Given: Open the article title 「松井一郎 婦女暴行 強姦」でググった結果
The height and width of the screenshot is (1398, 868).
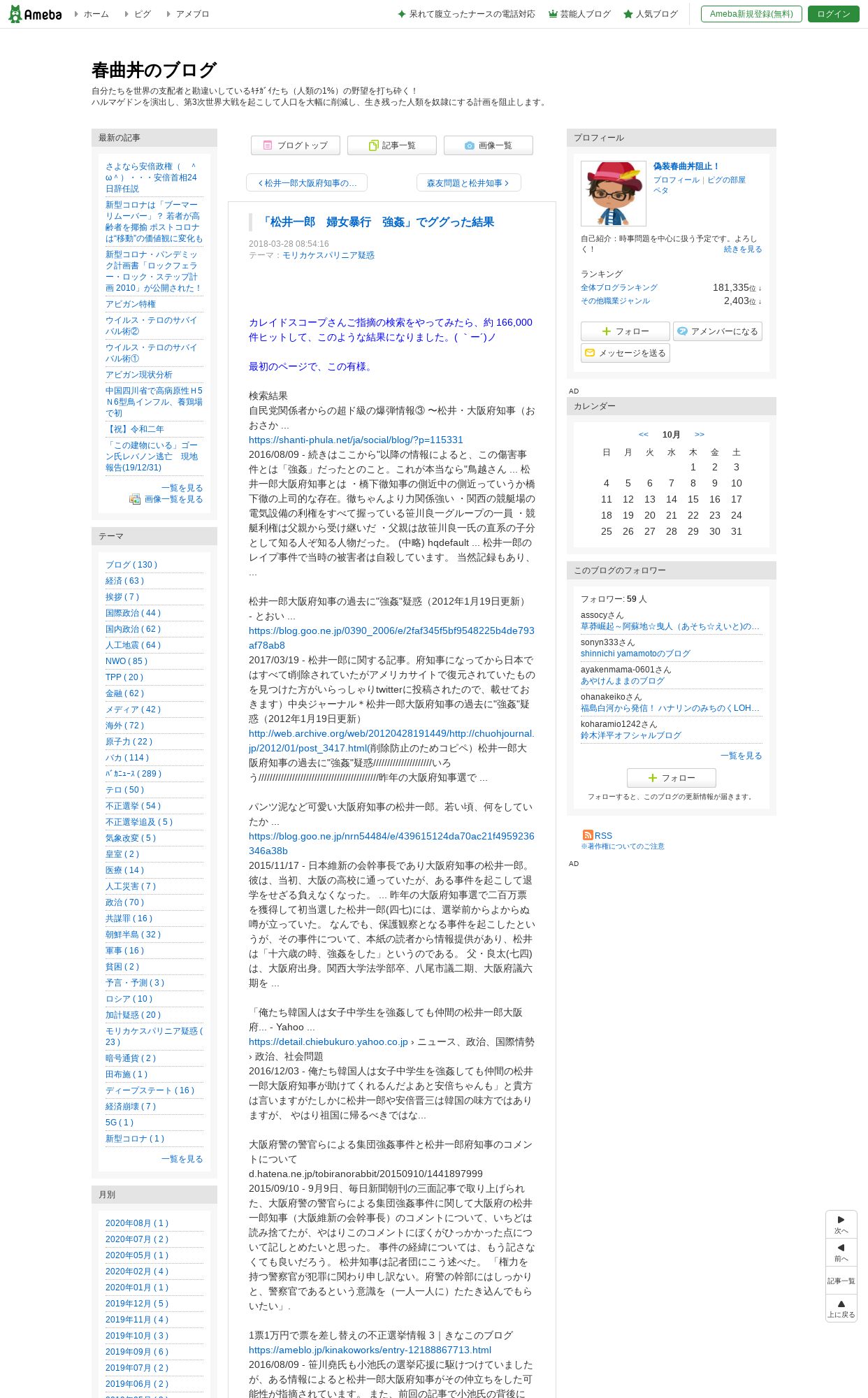Looking at the screenshot, I should (377, 222).
